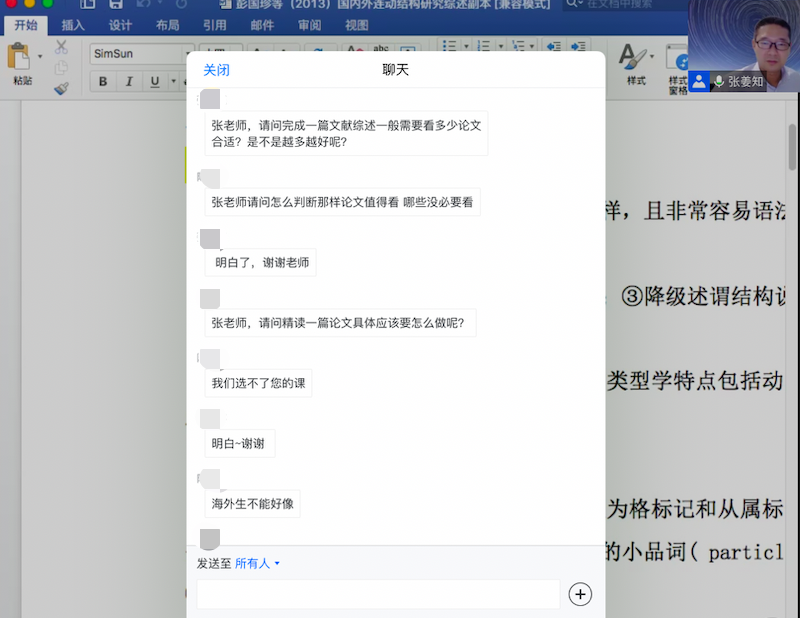Click the Paste clipboard icon
Screen dimensions: 800x618
[x=20, y=58]
